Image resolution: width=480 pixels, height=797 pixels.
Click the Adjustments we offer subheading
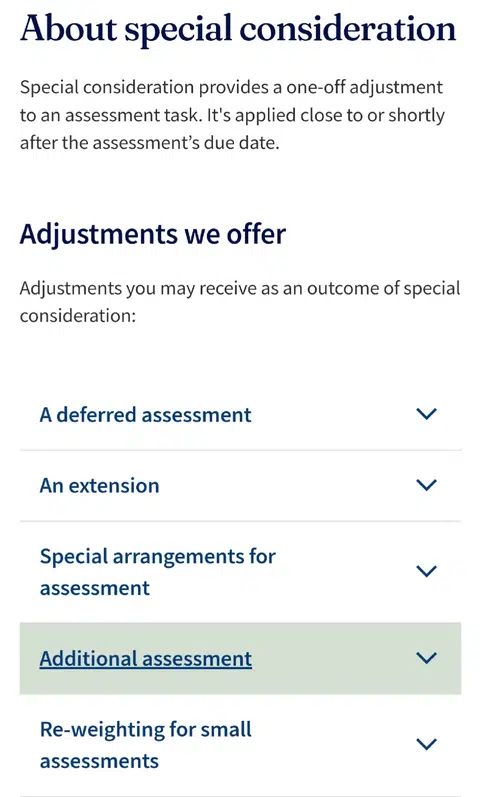click(153, 234)
